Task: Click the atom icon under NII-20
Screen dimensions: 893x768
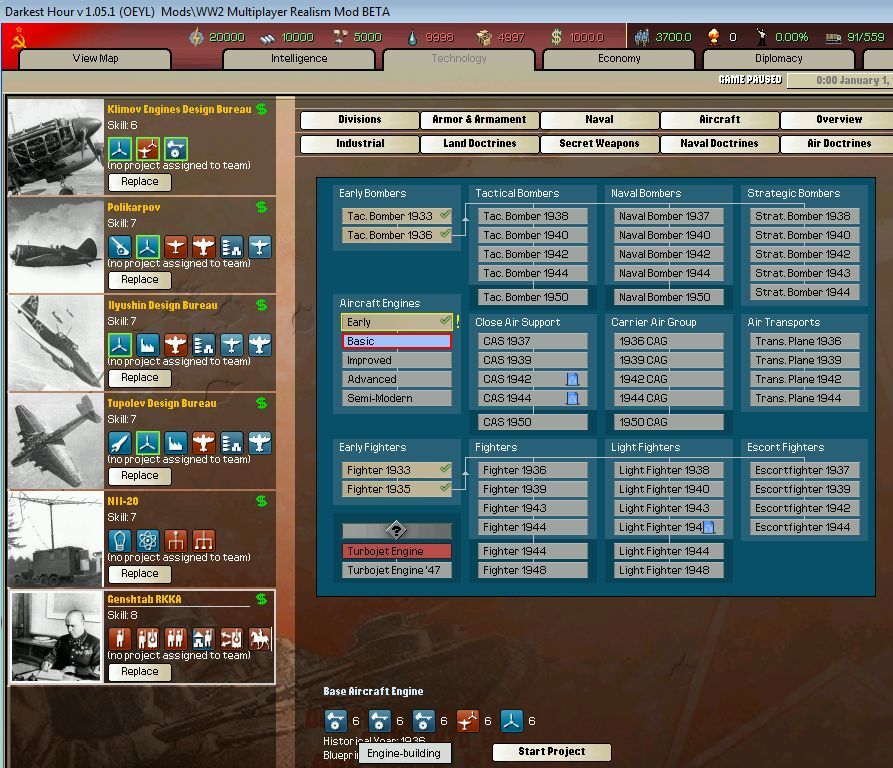Action: [148, 540]
